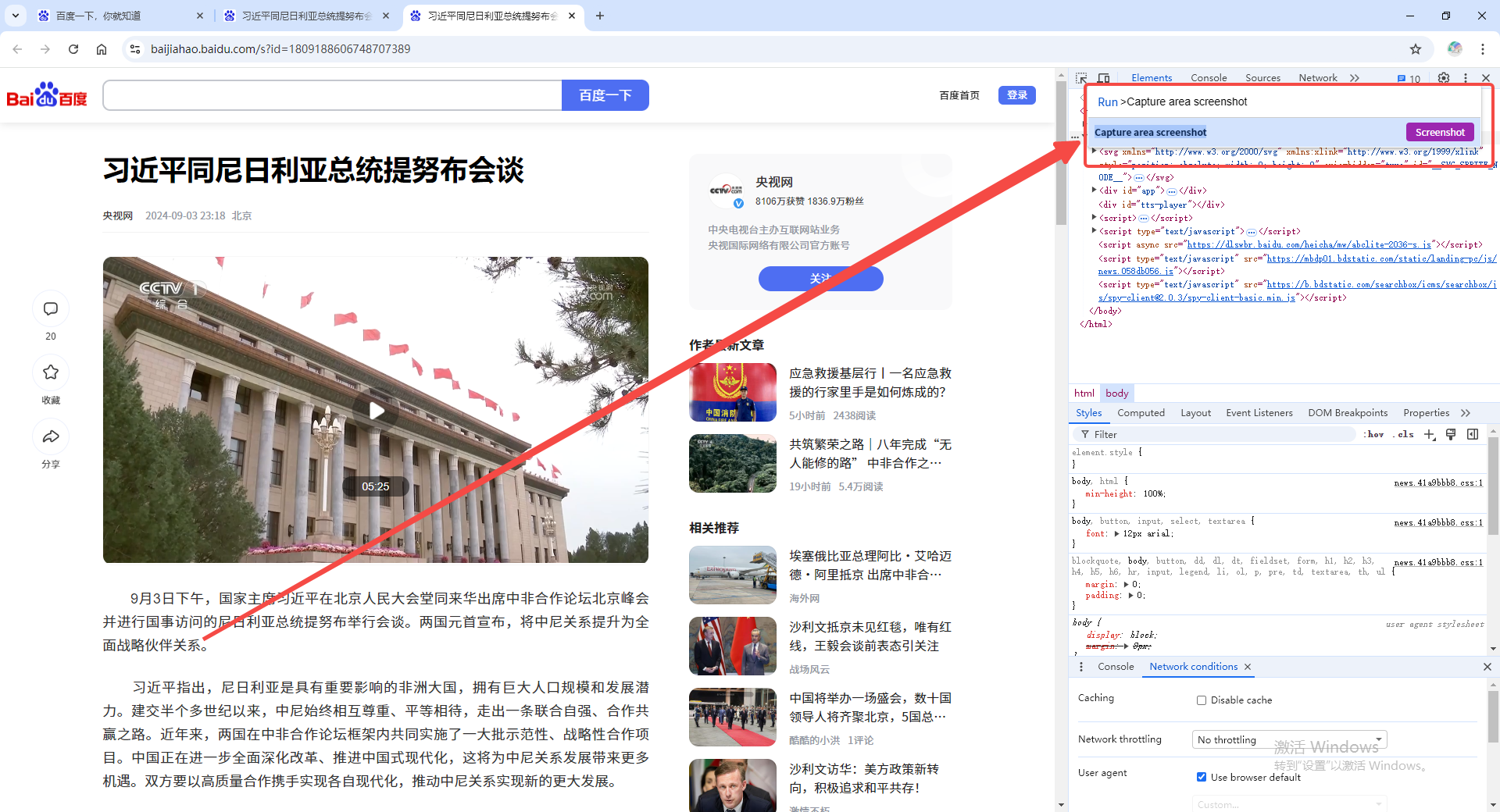Click the command menu Run input box
The image size is (1500, 812).
1284,102
